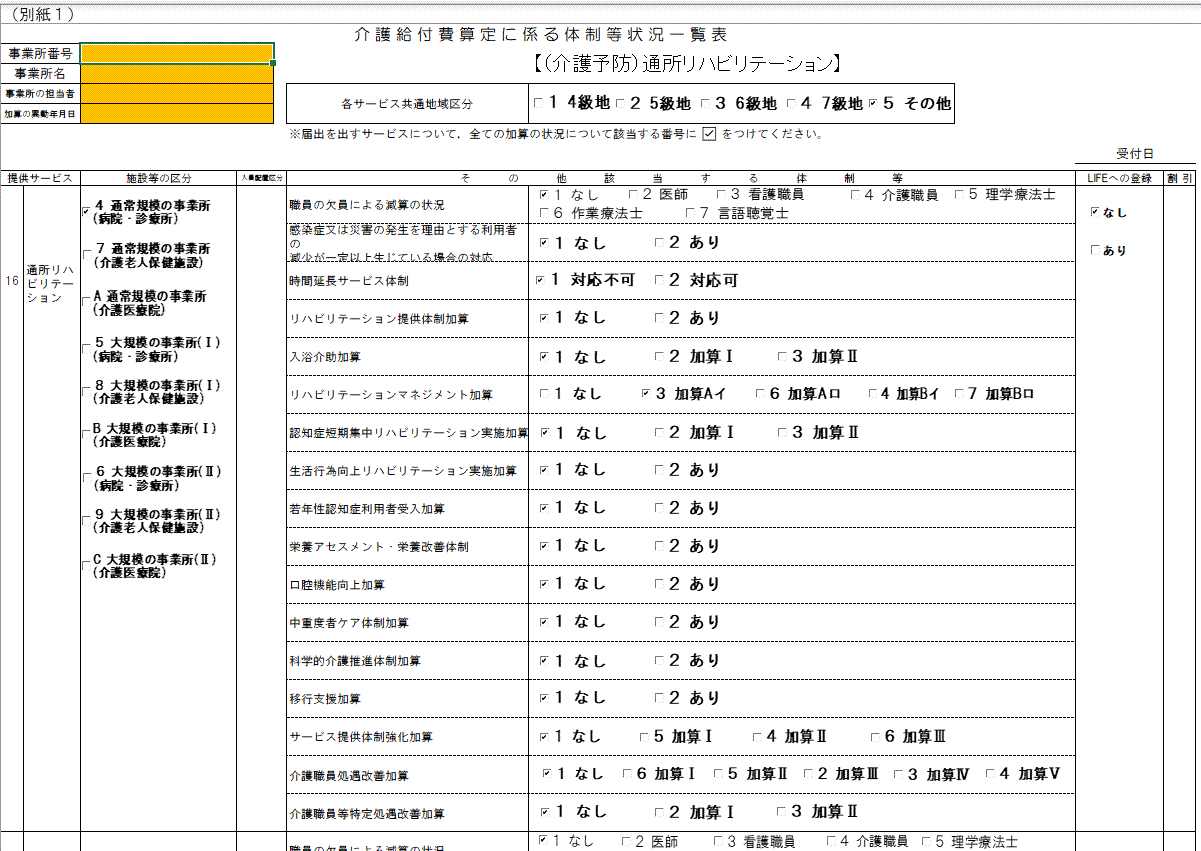Check '5 加算Ⅱ' for 介護職員処遇改善加算
Viewport: 1201px width, 851px height.
719,774
